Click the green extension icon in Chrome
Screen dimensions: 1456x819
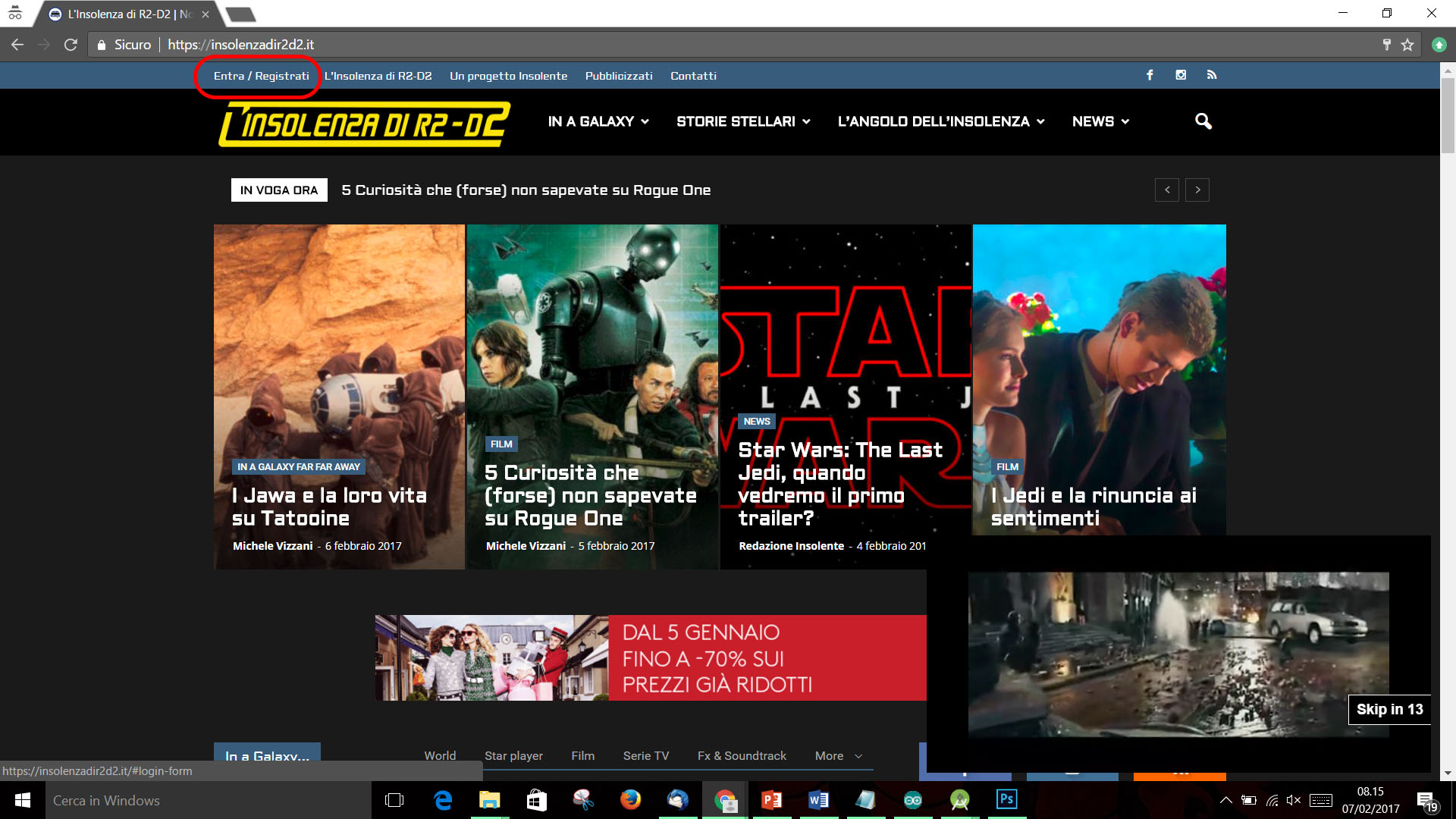click(x=1439, y=45)
